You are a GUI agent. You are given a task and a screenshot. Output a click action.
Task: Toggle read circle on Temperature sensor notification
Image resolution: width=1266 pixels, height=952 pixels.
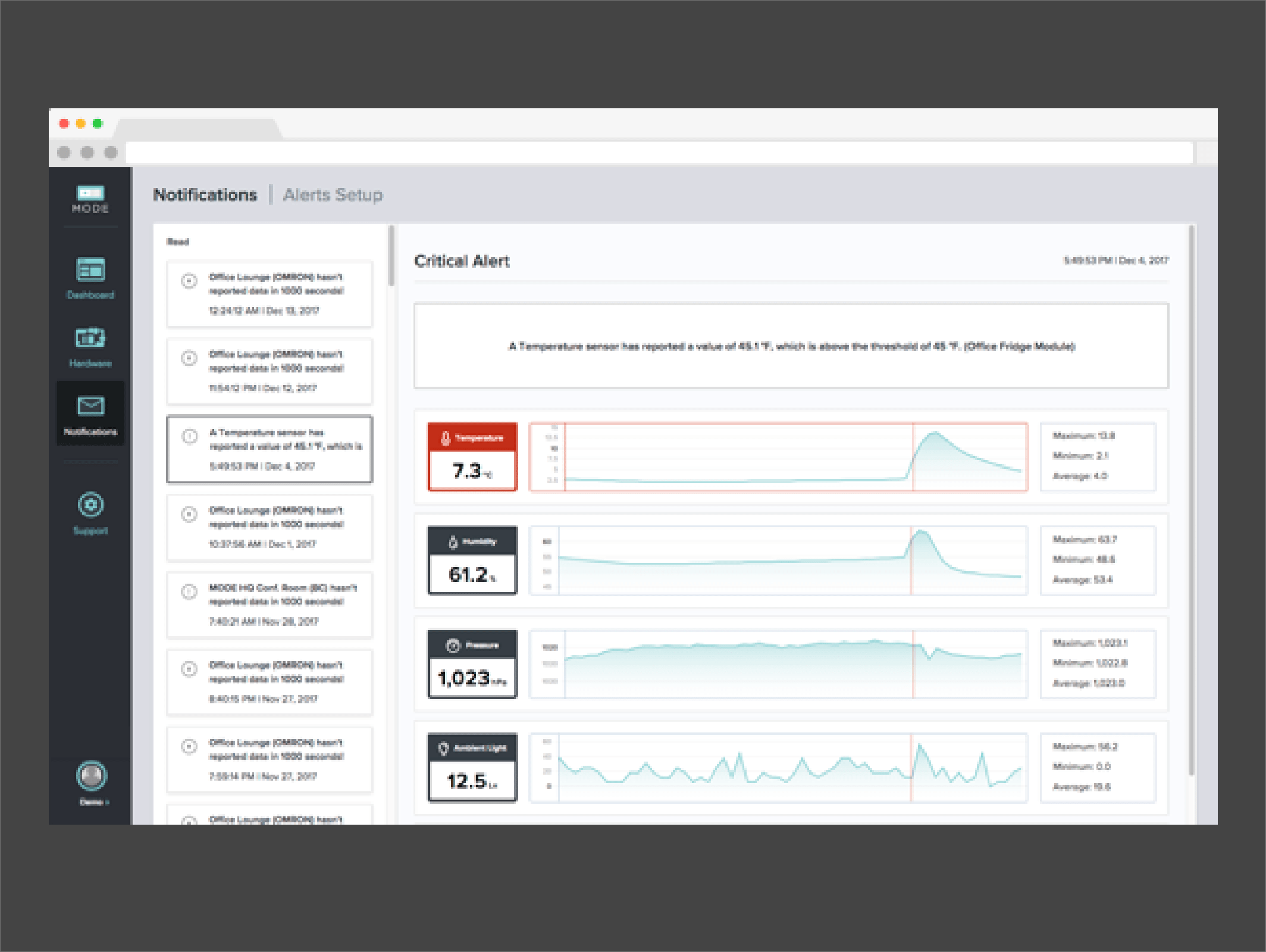click(189, 436)
